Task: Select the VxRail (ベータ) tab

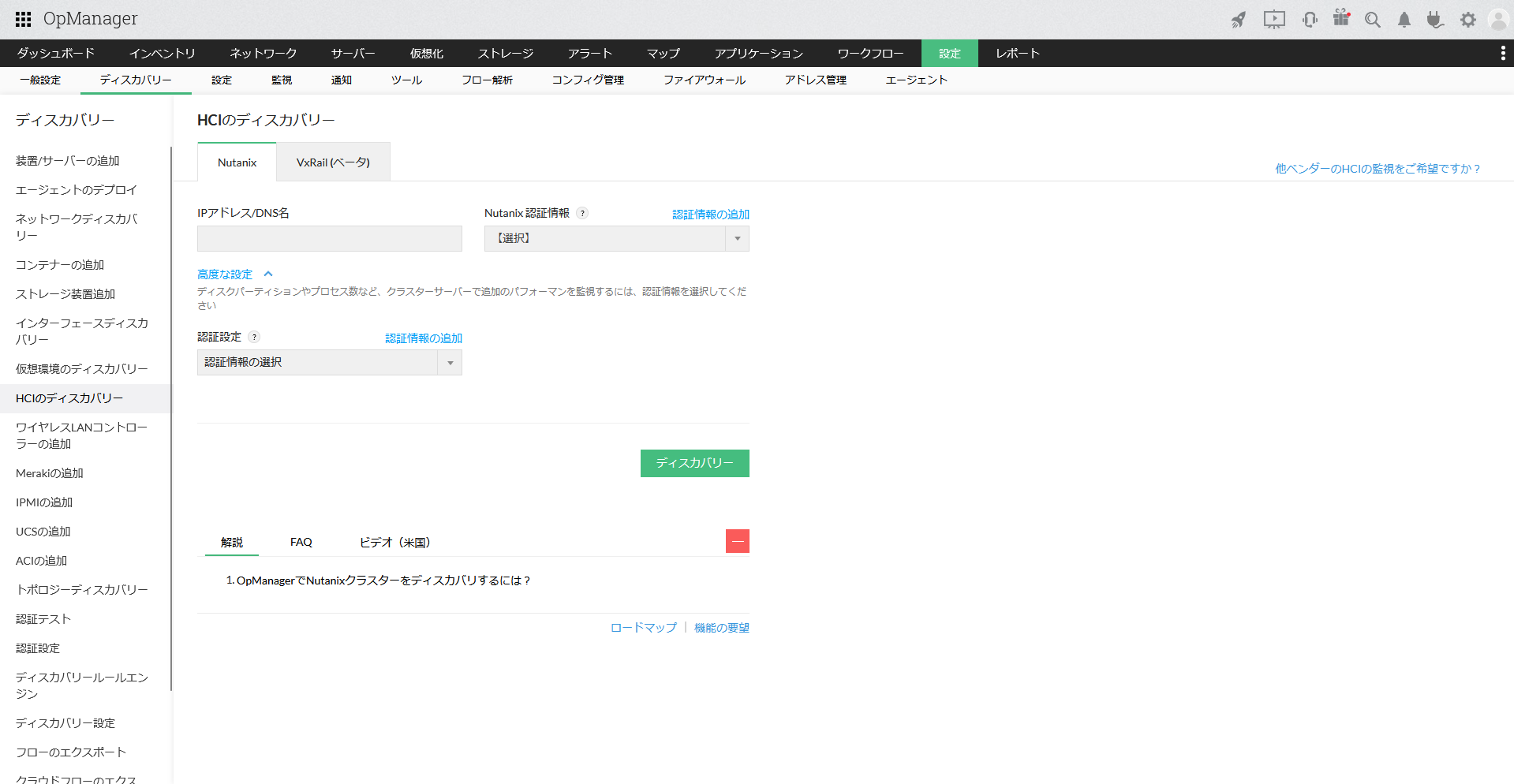Action: pos(333,162)
